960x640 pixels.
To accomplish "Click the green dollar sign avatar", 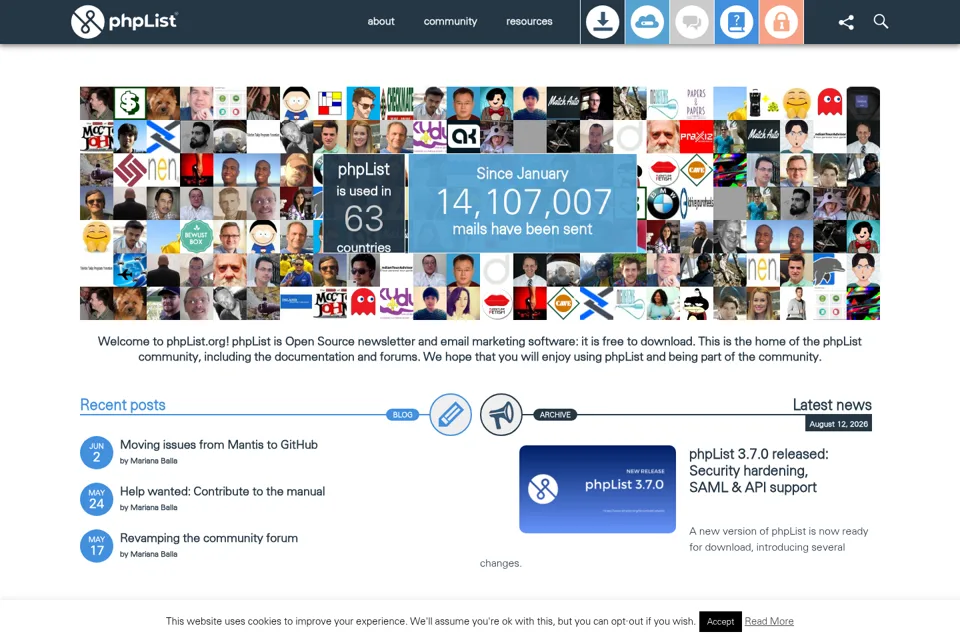I will coord(130,103).
